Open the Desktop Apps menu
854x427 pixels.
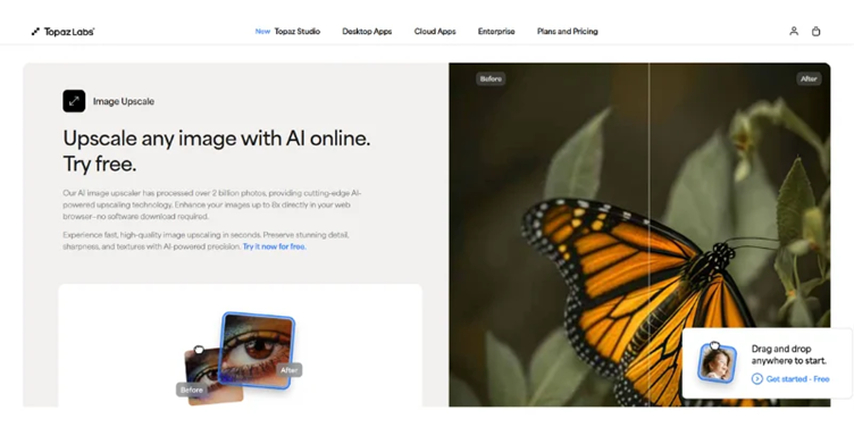coord(367,32)
